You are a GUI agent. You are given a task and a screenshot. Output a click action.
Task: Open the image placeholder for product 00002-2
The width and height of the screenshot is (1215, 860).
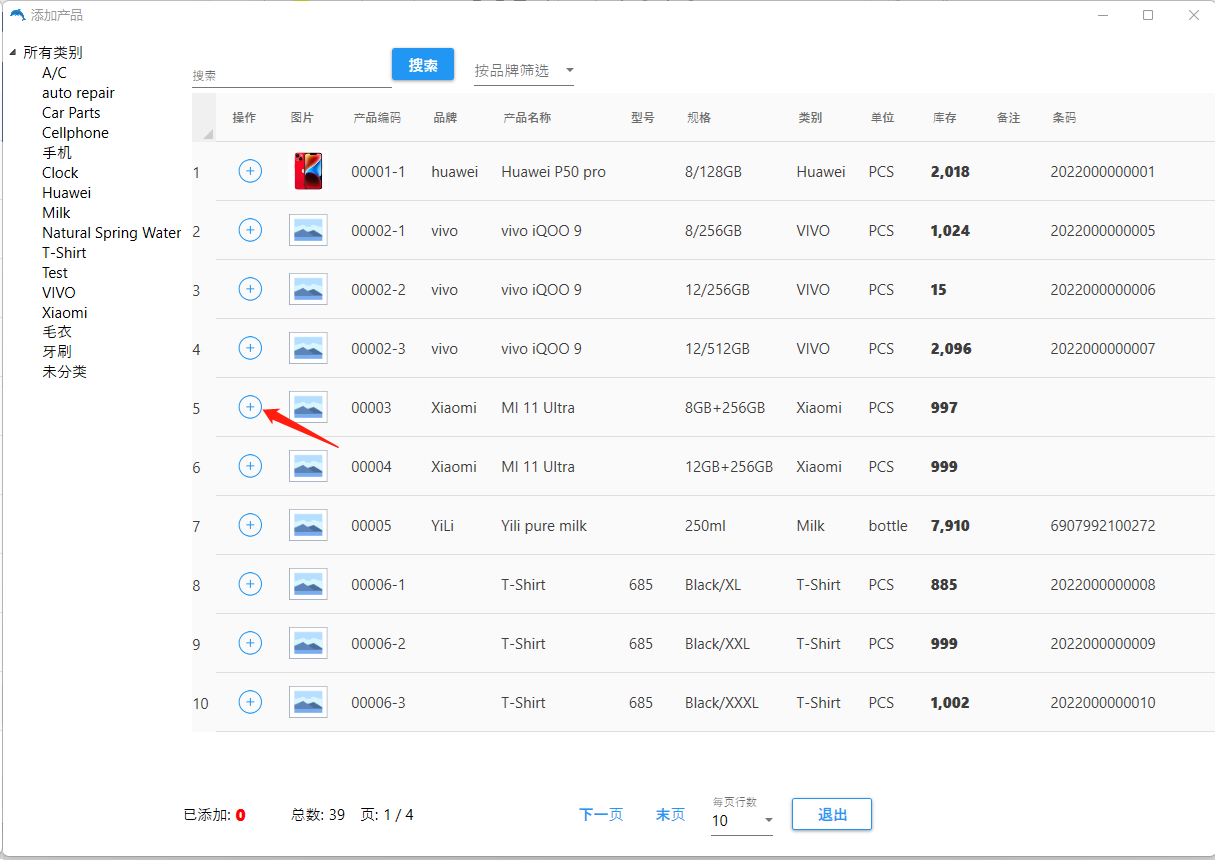point(308,289)
